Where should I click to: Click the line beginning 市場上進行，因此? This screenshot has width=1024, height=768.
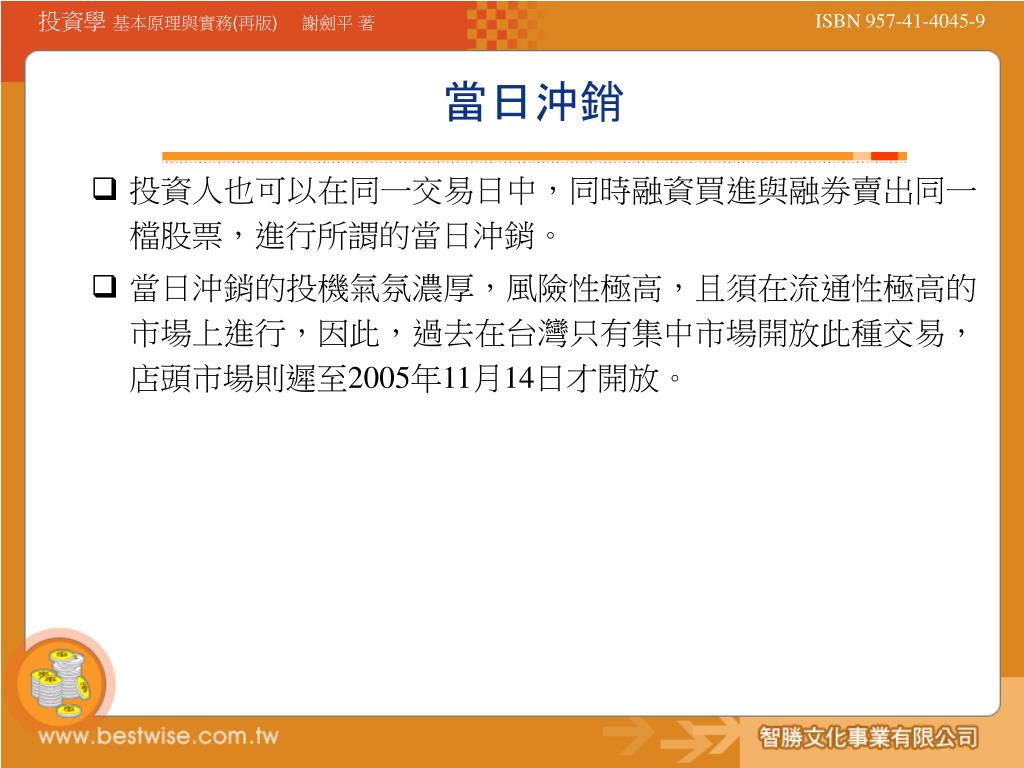[x=549, y=334]
